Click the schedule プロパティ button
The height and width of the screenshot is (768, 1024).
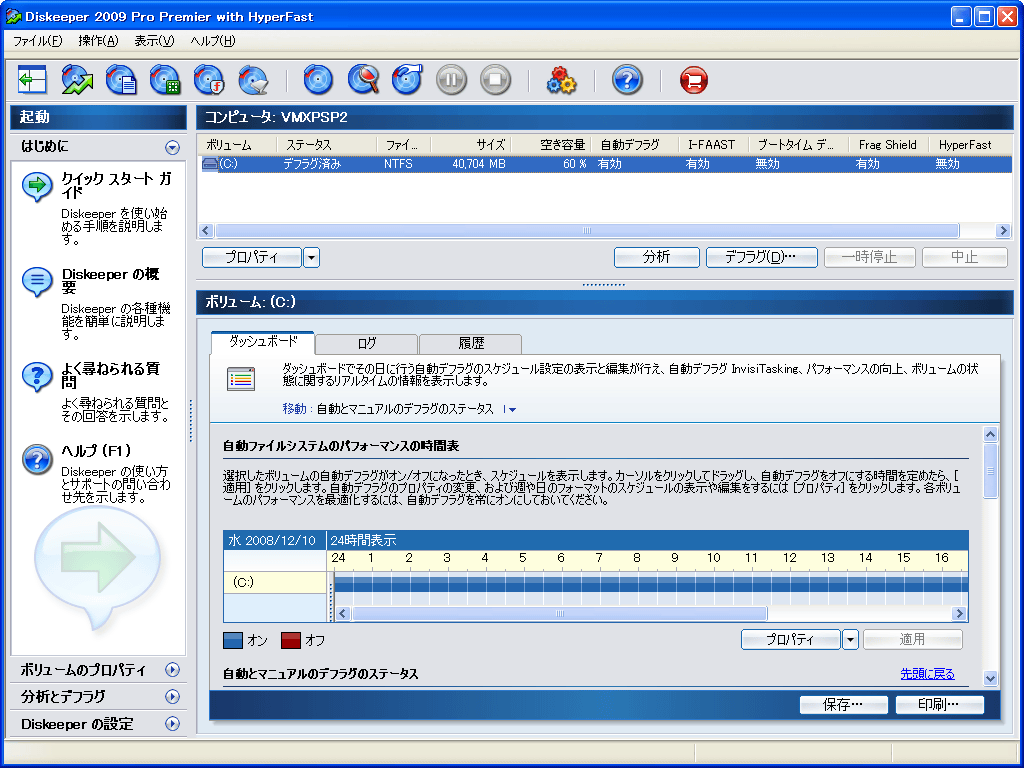click(x=790, y=639)
